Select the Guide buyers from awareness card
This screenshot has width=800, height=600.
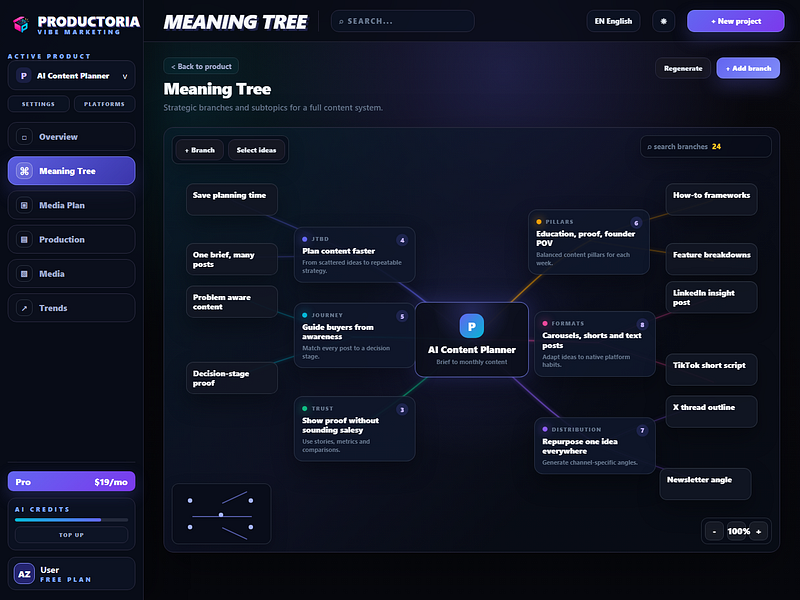pos(355,336)
